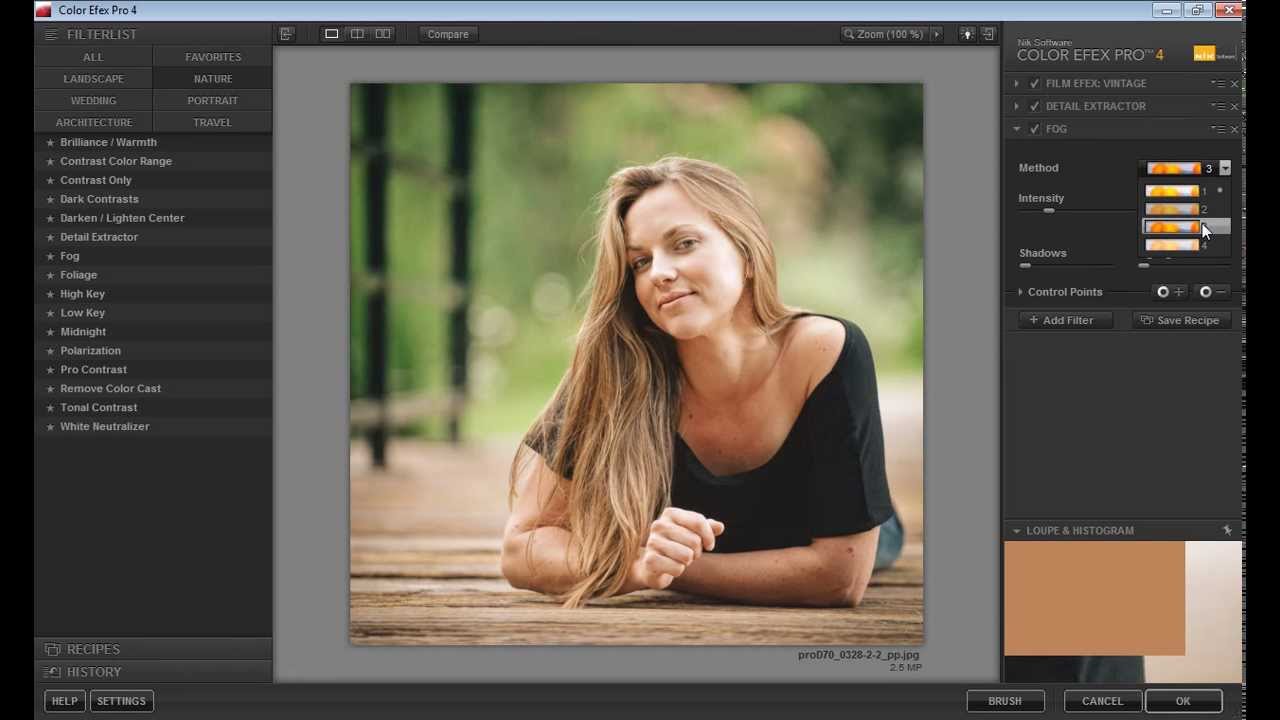1280x720 pixels.
Task: Favorite the White Neutralizer filter star
Action: (50, 427)
